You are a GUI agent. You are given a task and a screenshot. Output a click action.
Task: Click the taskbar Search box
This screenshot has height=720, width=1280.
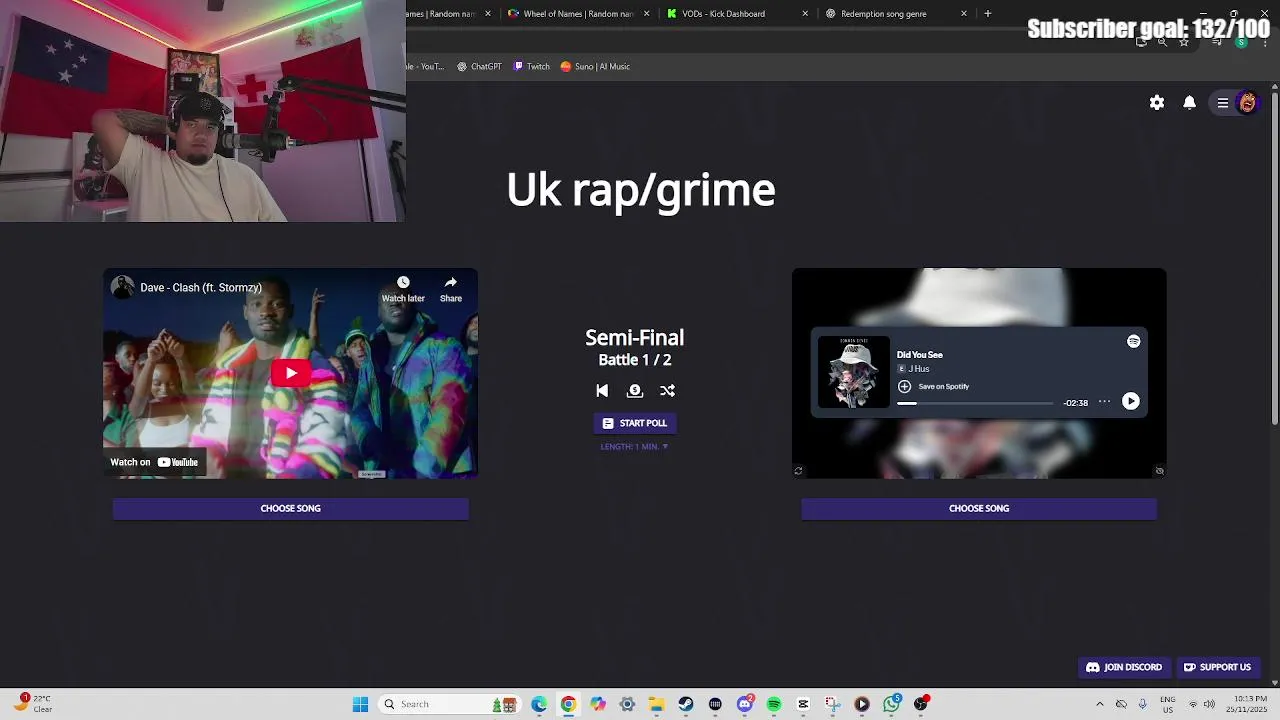pyautogui.click(x=448, y=704)
